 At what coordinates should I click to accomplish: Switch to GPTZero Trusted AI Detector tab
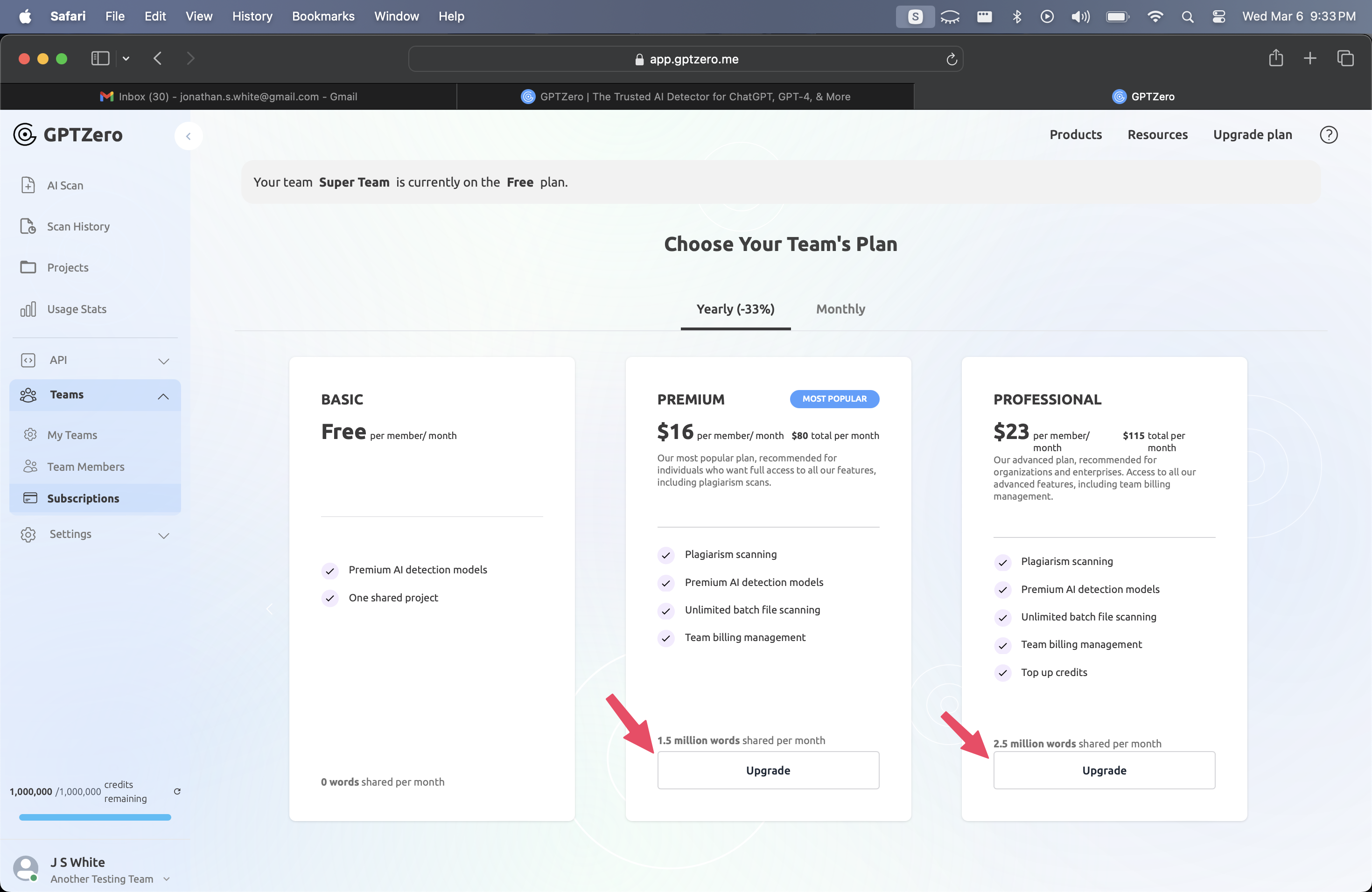click(685, 97)
